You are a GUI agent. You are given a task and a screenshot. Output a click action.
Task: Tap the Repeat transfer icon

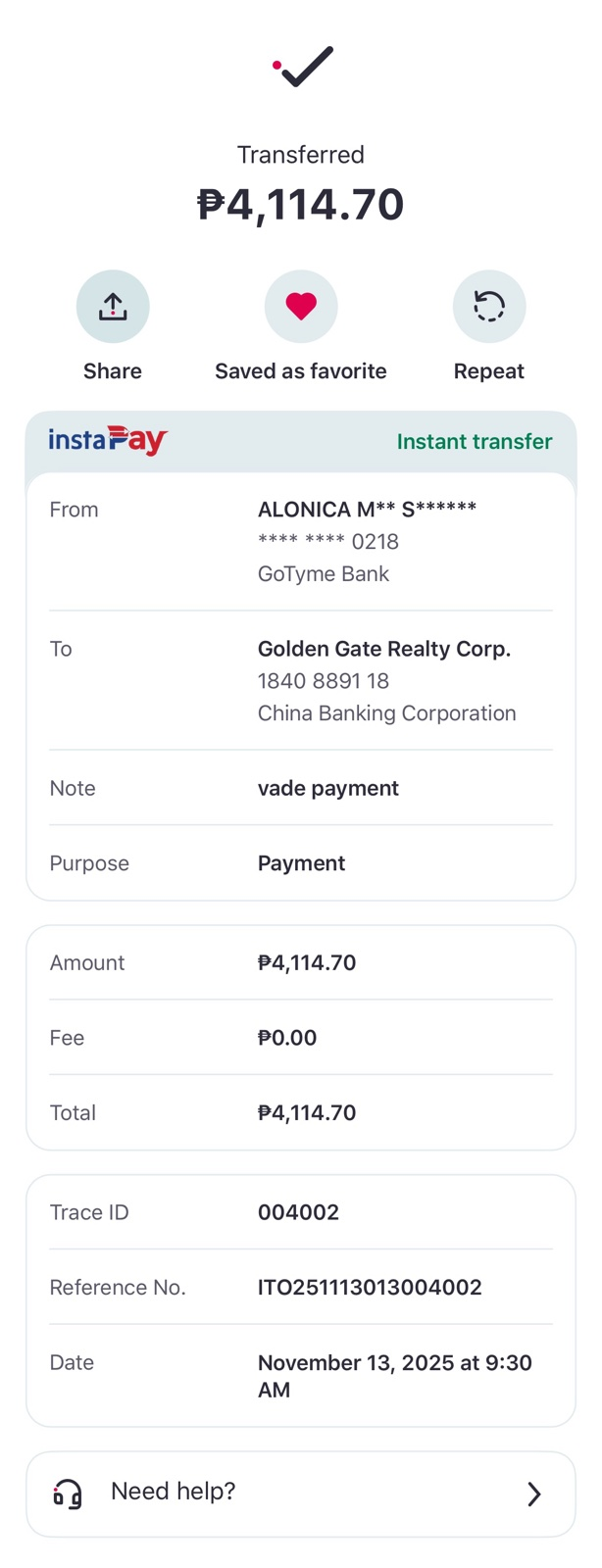[x=489, y=307]
